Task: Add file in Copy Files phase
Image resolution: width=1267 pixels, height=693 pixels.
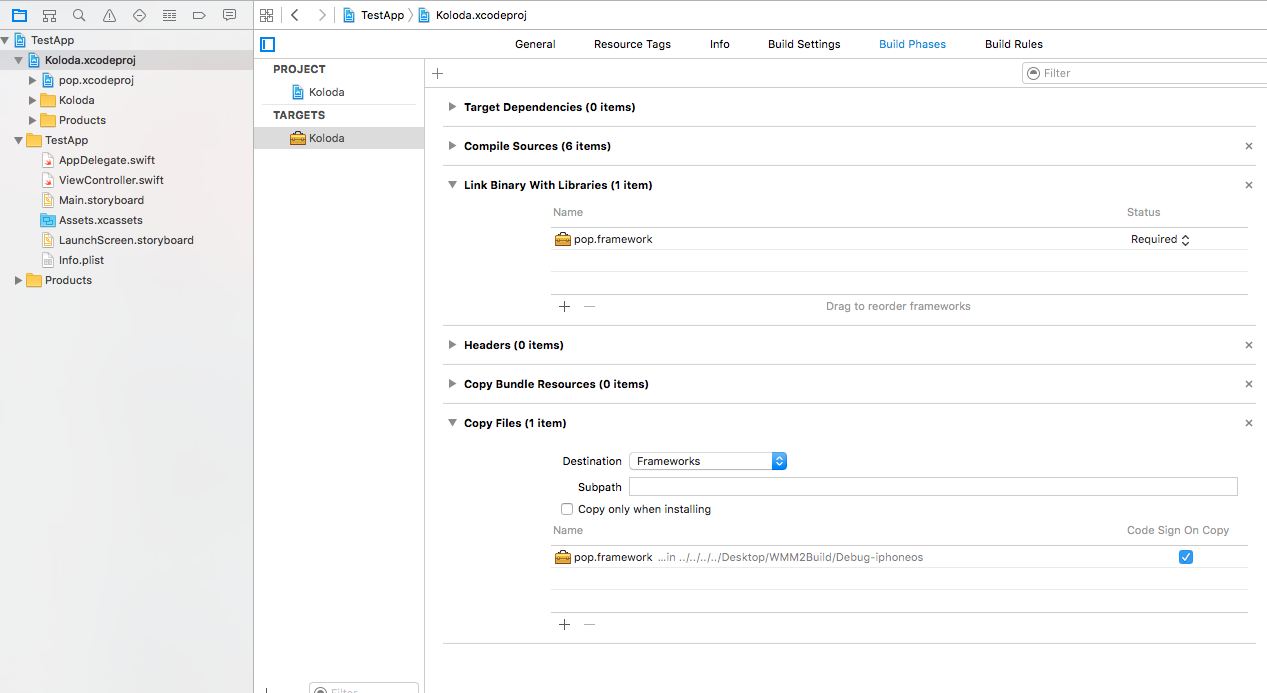Action: [x=564, y=624]
